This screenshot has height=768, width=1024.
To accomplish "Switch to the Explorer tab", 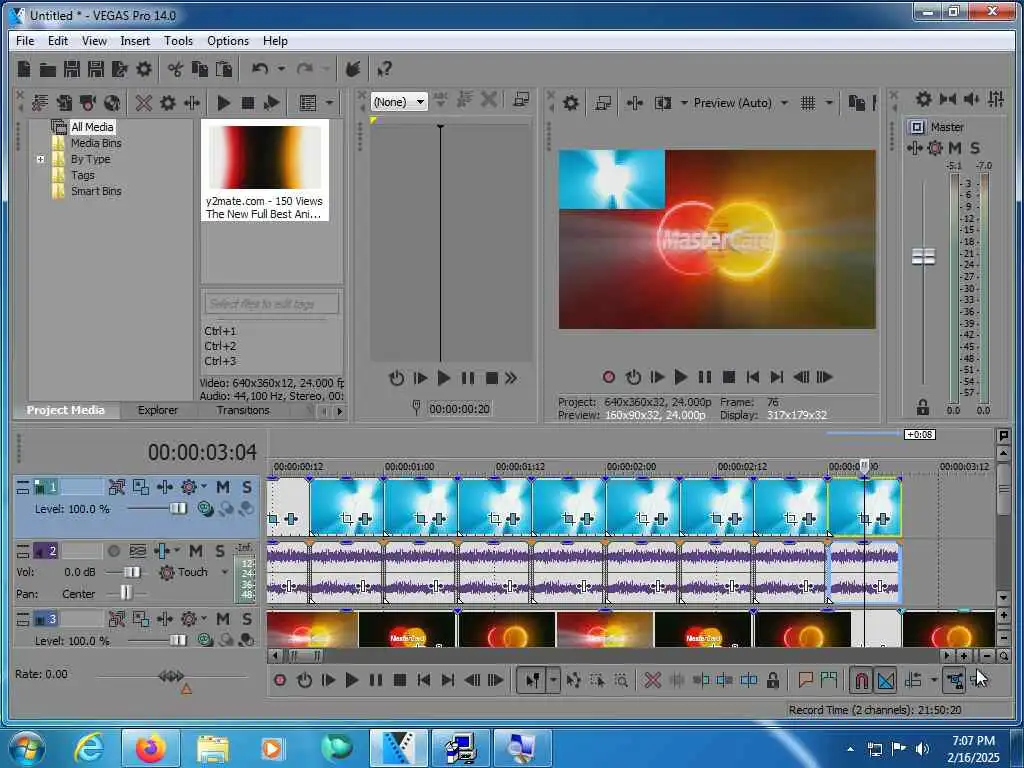I will coord(157,411).
